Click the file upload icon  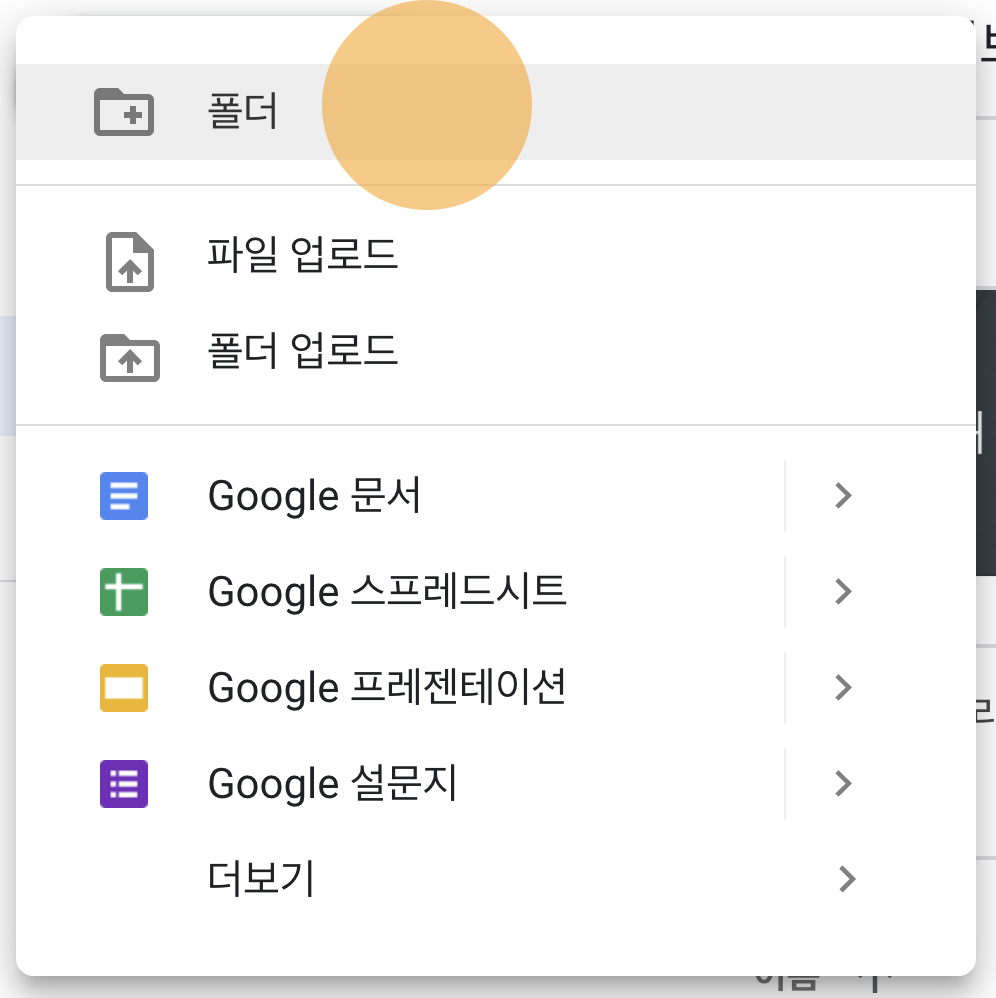[130, 262]
